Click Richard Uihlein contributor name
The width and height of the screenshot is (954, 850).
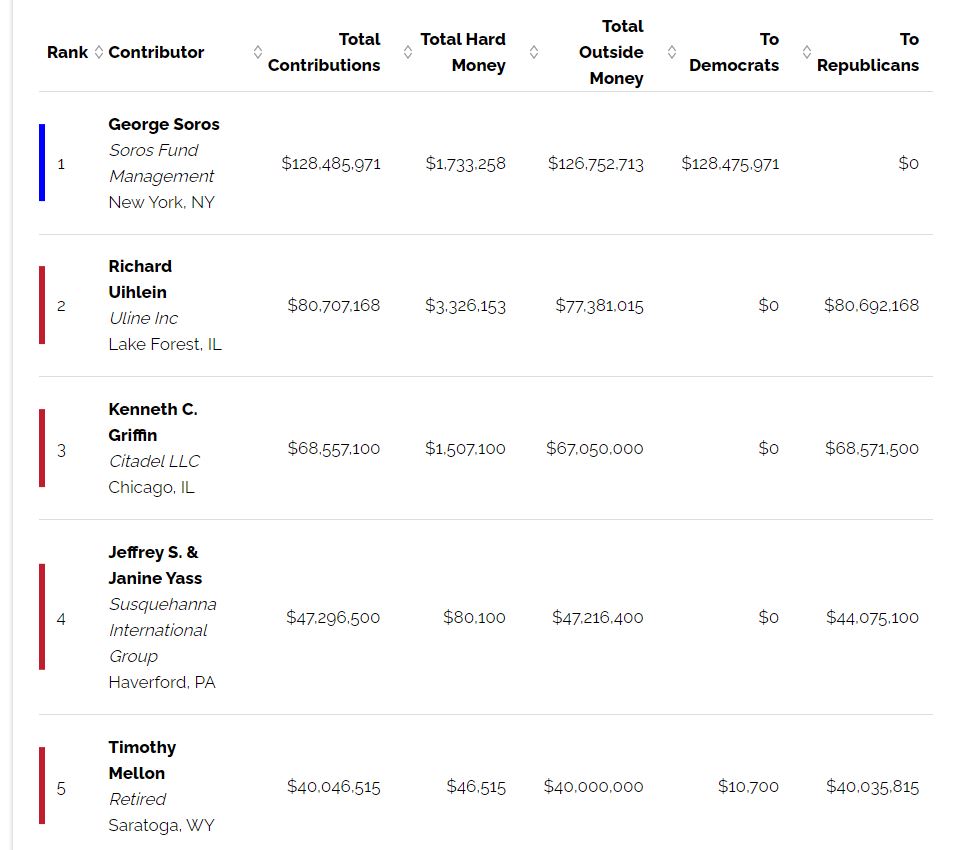140,279
